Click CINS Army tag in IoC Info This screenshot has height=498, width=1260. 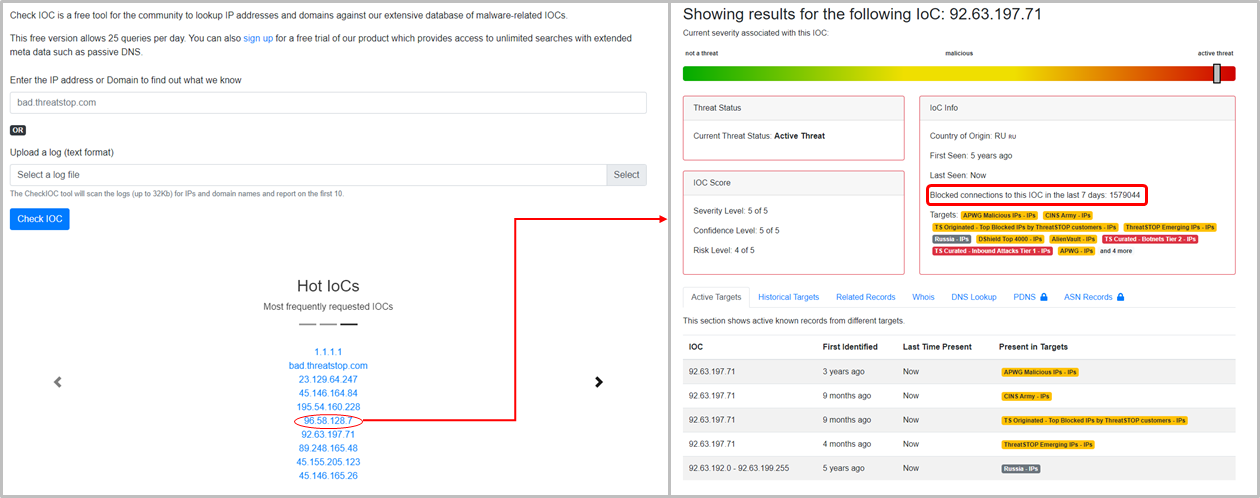click(1068, 215)
